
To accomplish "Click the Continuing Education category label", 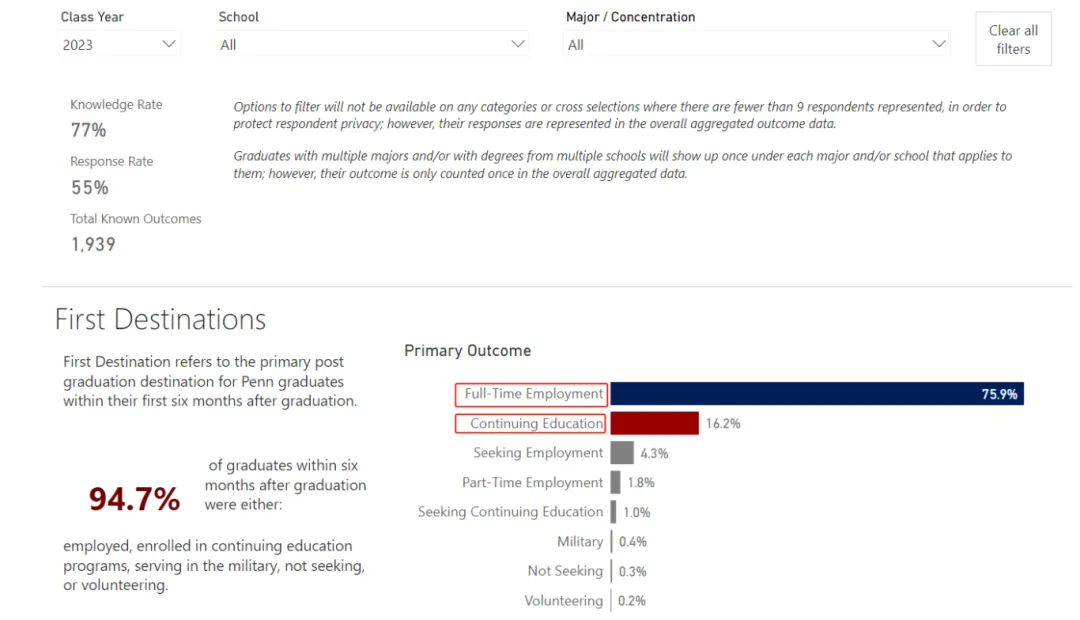I will [x=536, y=423].
